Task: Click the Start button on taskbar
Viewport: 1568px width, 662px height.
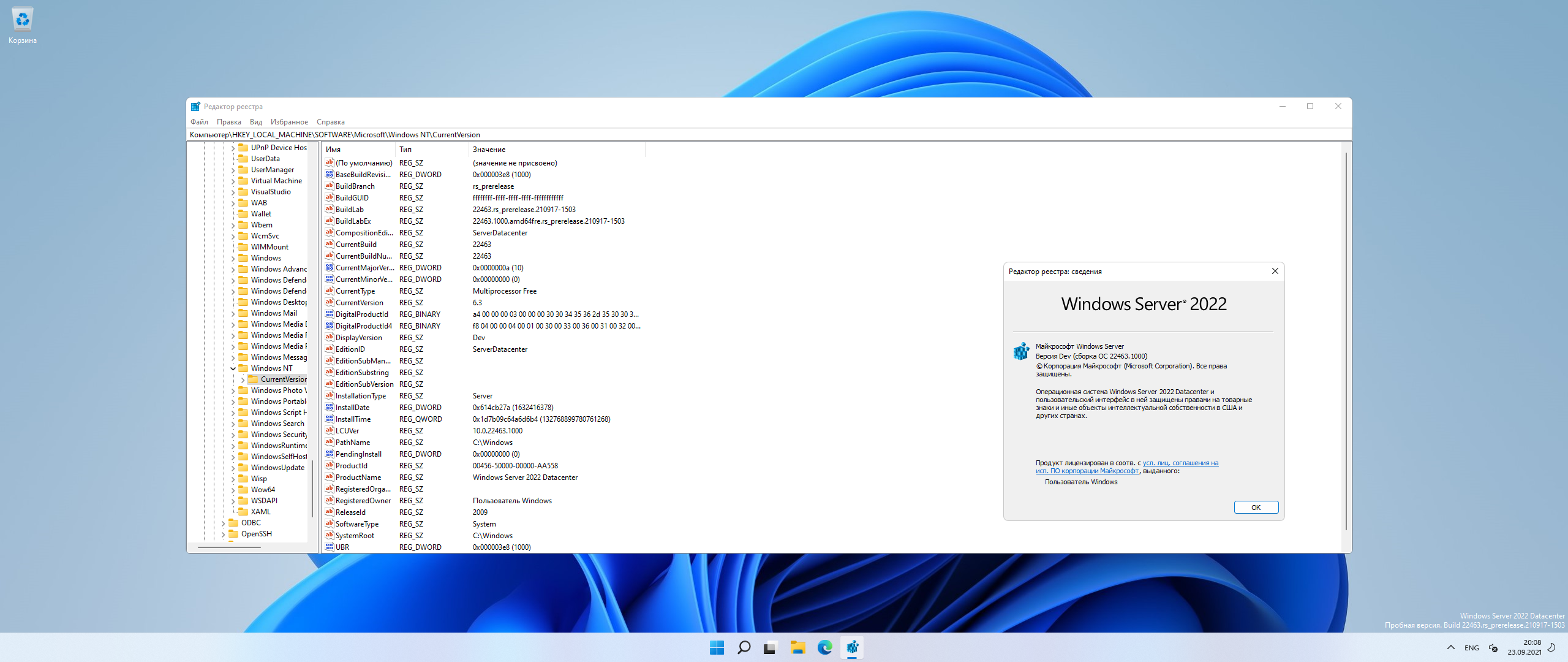Action: point(717,647)
